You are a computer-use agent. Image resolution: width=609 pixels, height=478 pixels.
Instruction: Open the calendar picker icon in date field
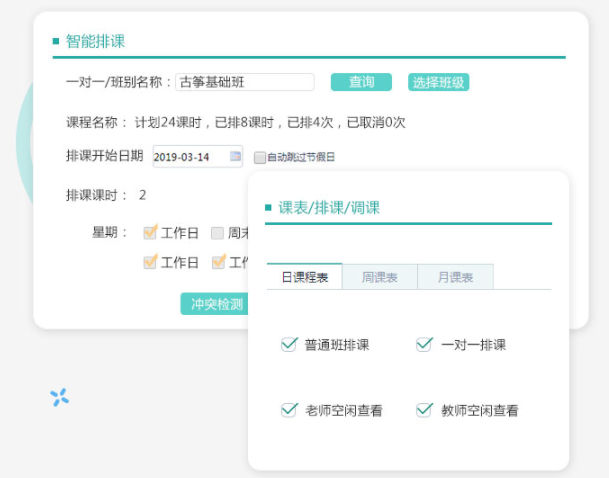click(x=235, y=156)
